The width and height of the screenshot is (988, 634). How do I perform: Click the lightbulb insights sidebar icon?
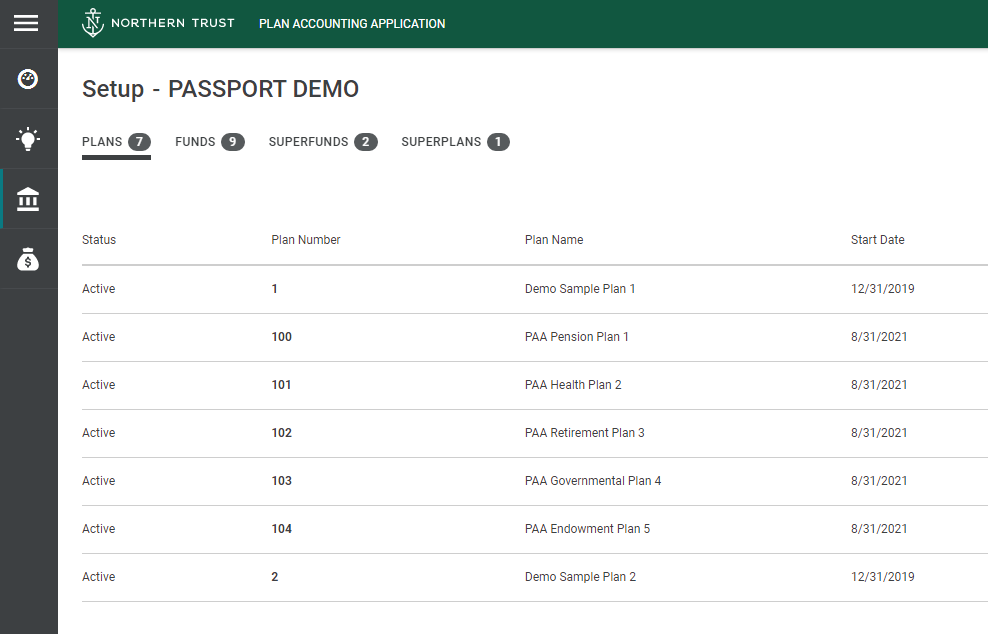pos(28,139)
